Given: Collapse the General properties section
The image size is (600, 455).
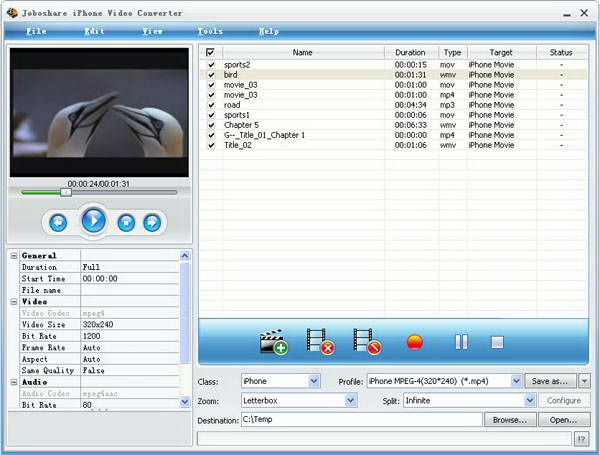Looking at the screenshot, I should pos(14,256).
